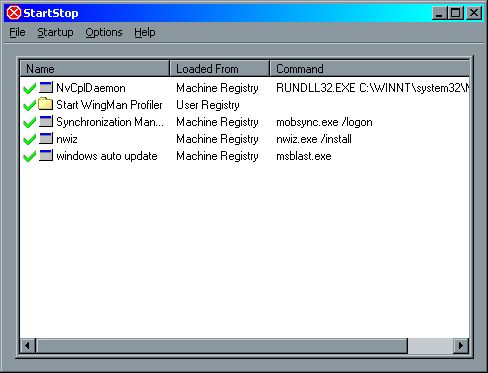The height and width of the screenshot is (373, 488).
Task: Click Machine Registry in the Synchronization Man... row
Action: [x=217, y=122]
